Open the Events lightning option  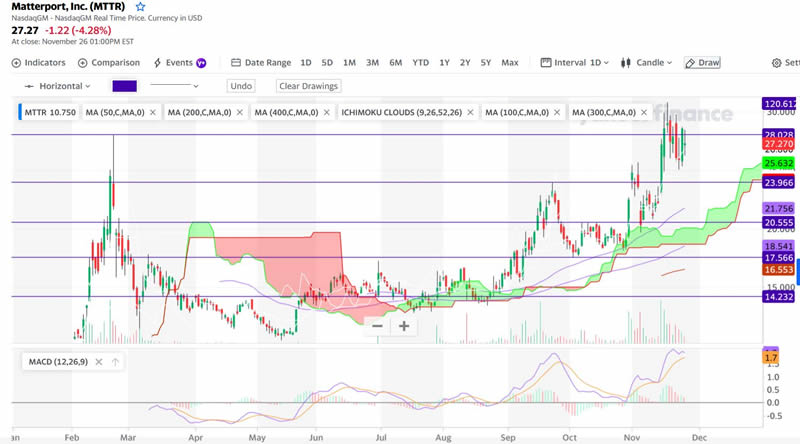click(x=157, y=62)
